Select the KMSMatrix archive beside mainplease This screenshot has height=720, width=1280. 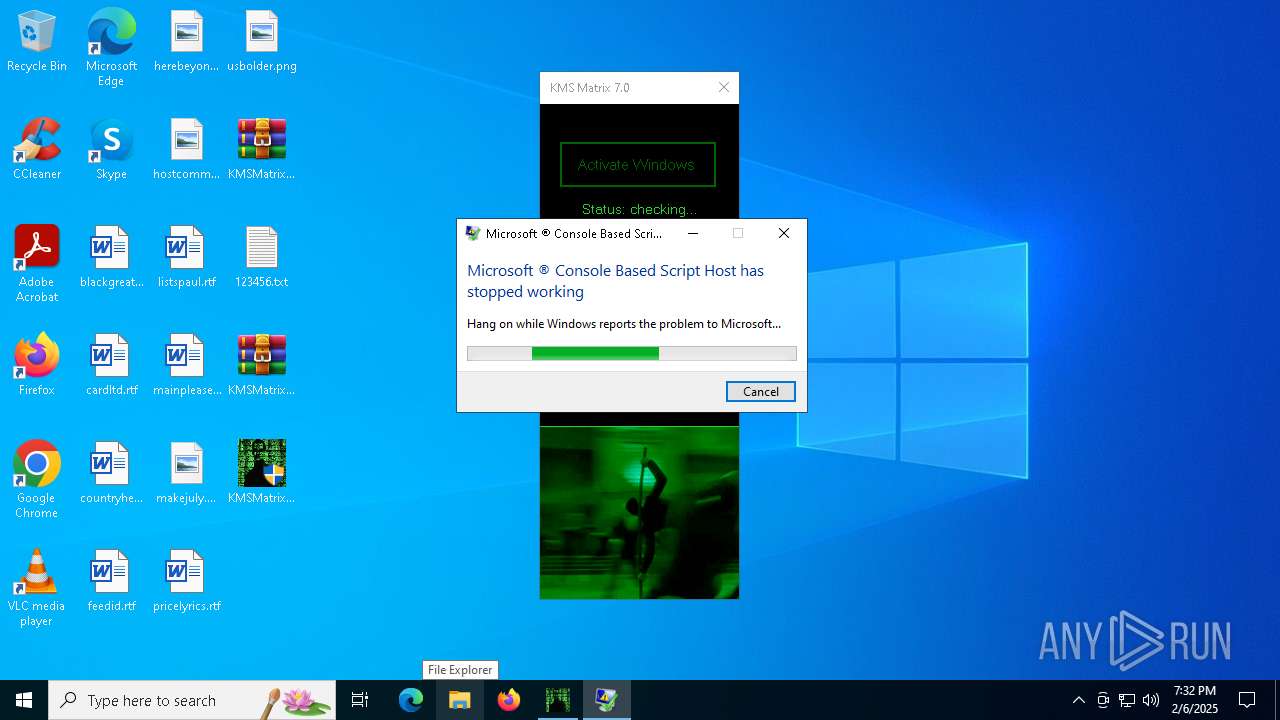pos(261,365)
